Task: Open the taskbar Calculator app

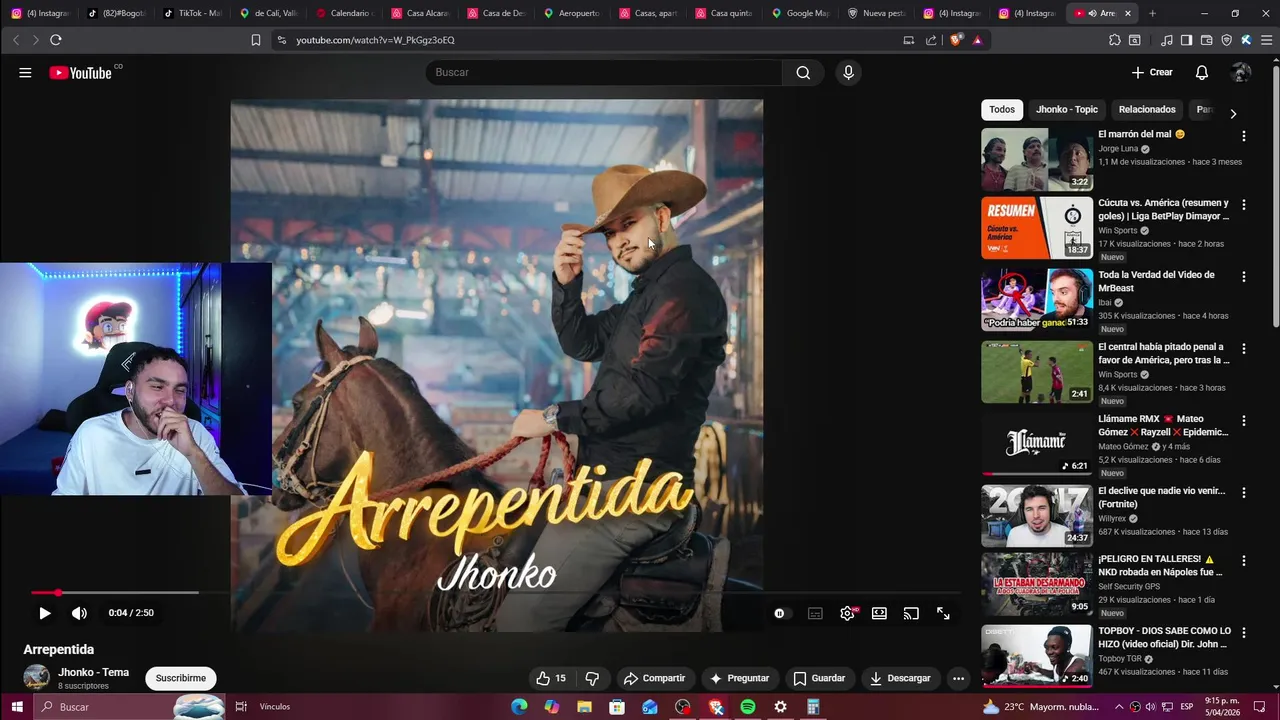Action: (813, 707)
